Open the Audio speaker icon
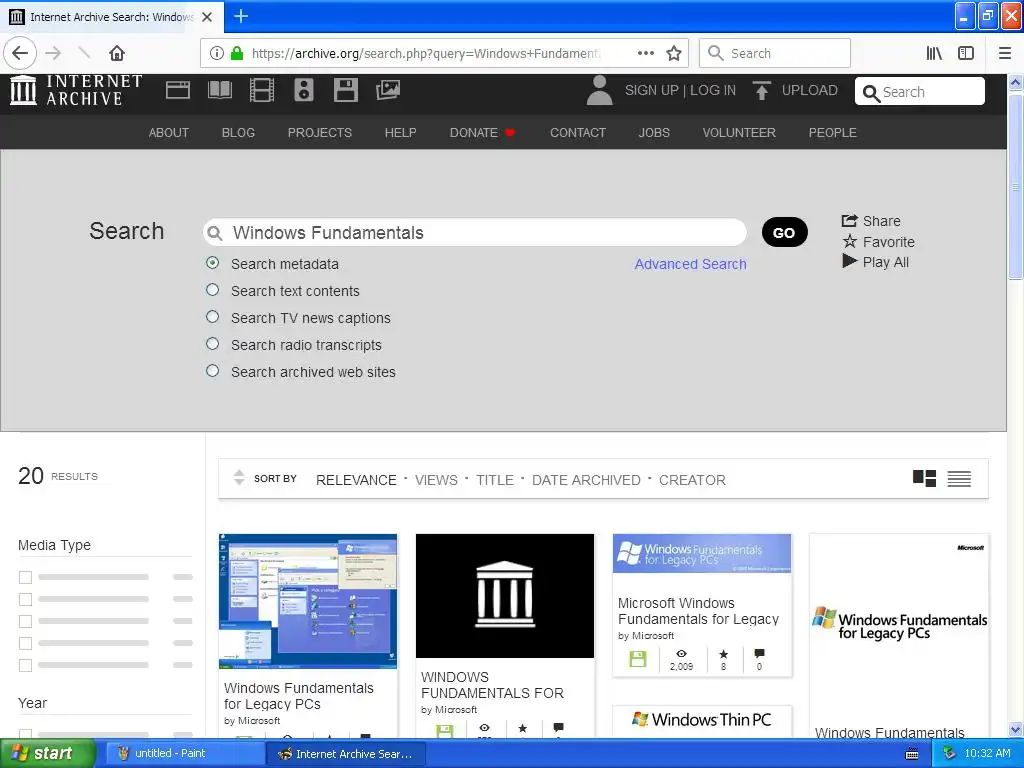 (x=304, y=90)
